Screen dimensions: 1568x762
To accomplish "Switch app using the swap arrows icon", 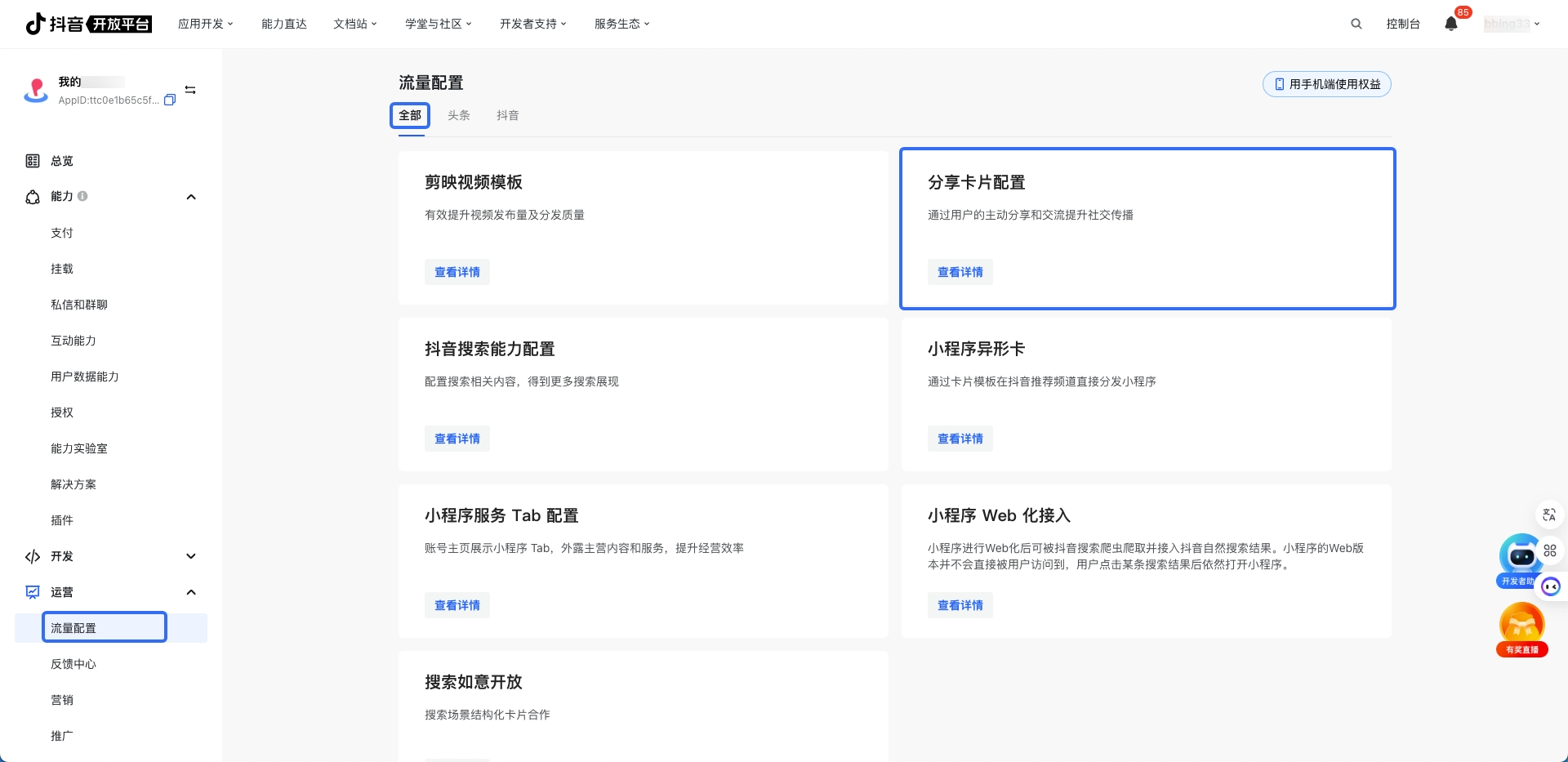I will coord(190,90).
